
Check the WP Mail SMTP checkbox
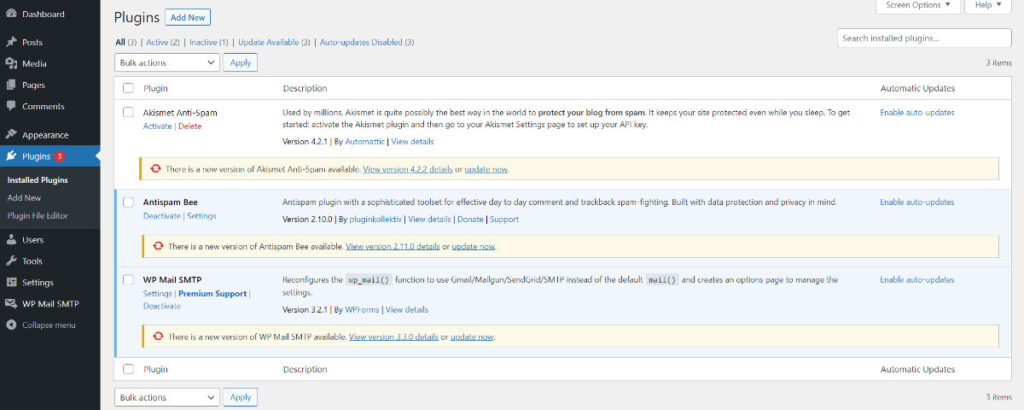128,280
